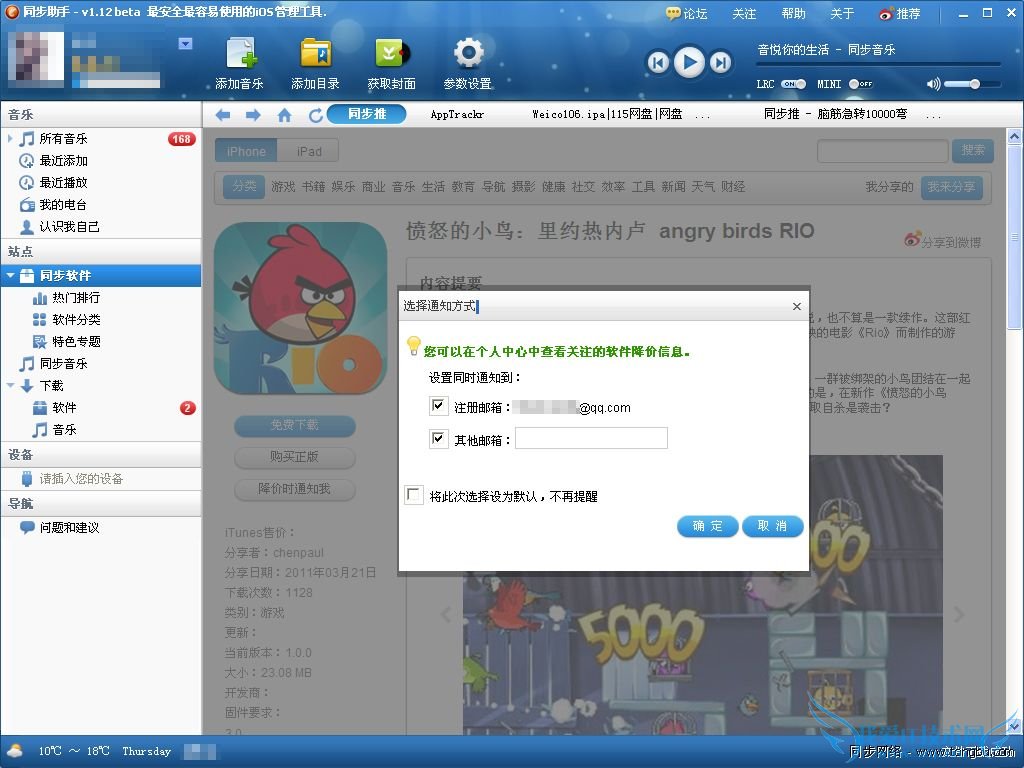Go back with the left arrow
The width and height of the screenshot is (1024, 768).
point(223,115)
